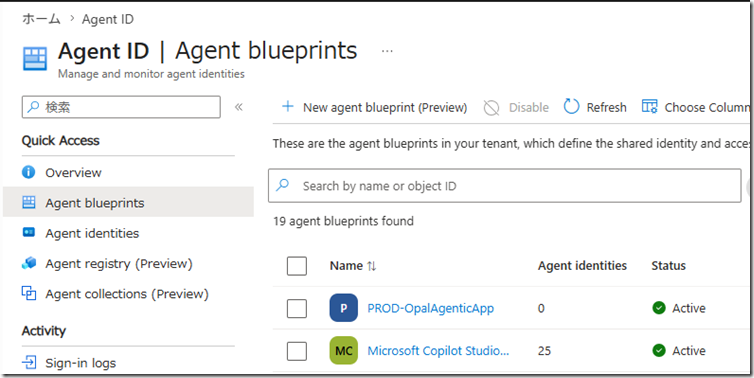Viewport: 754px width, 378px height.
Task: Click the plus icon for new blueprint
Action: (x=288, y=107)
